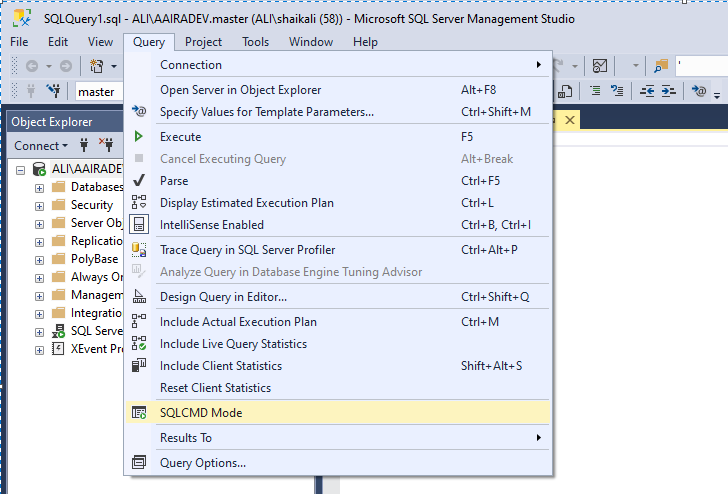Open the View menu
Screen dimensions: 728x494
pyautogui.click(x=100, y=42)
